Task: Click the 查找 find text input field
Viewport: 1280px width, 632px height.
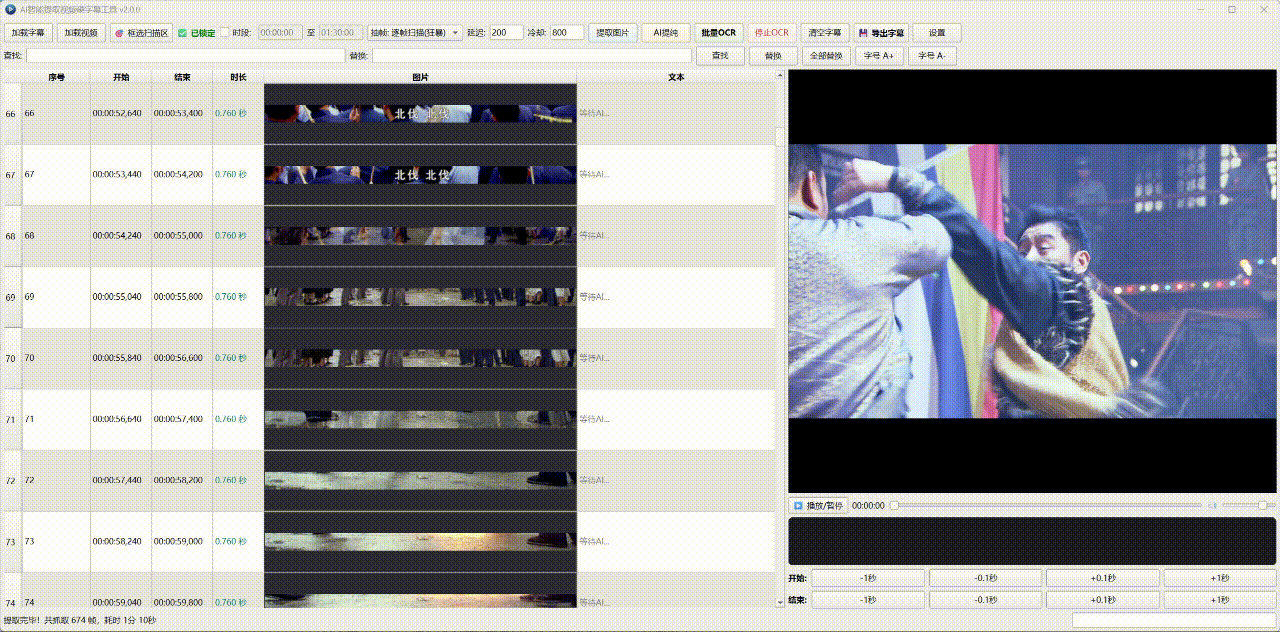Action: [x=186, y=56]
